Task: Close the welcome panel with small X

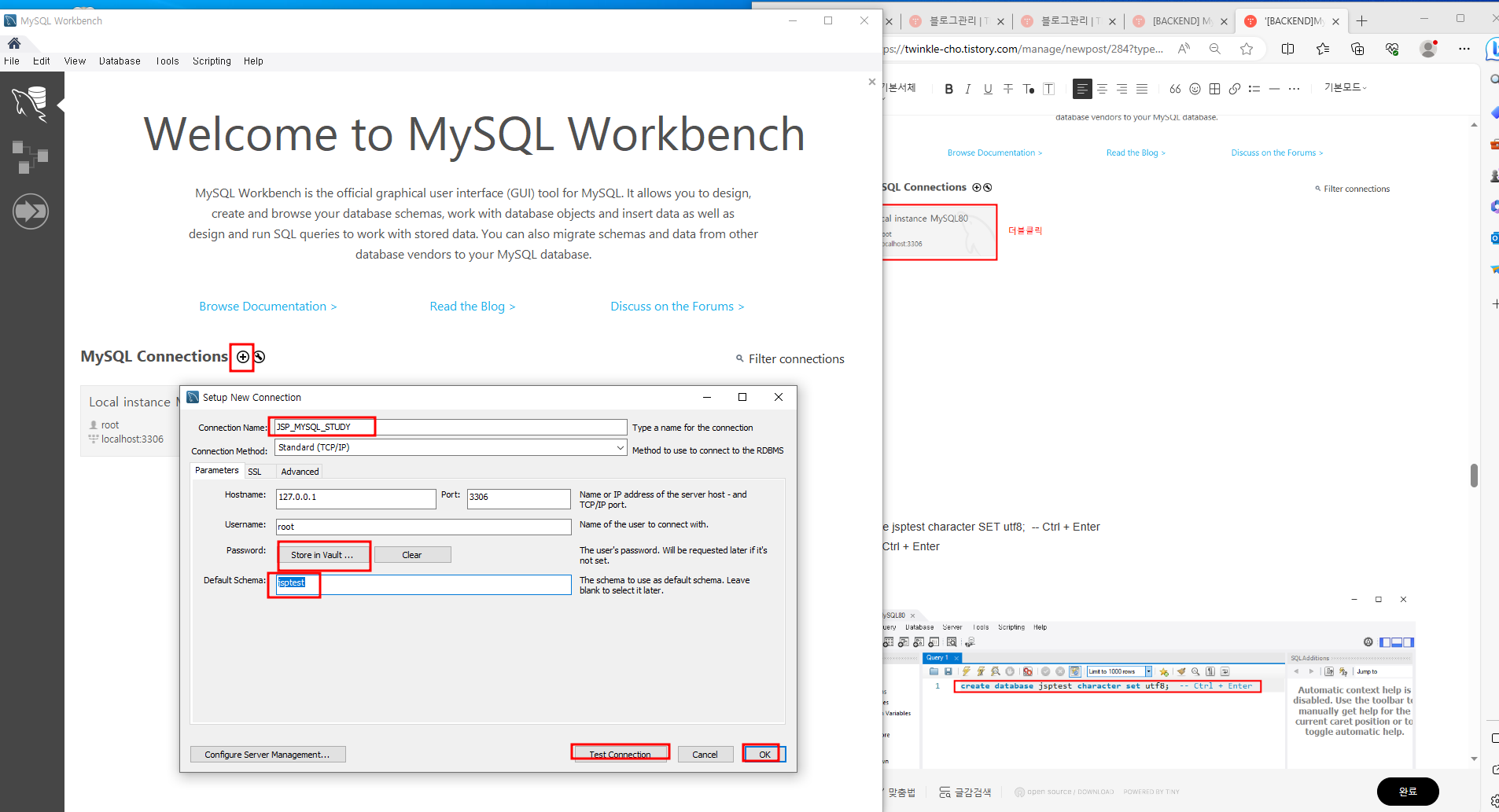Action: 871,82
